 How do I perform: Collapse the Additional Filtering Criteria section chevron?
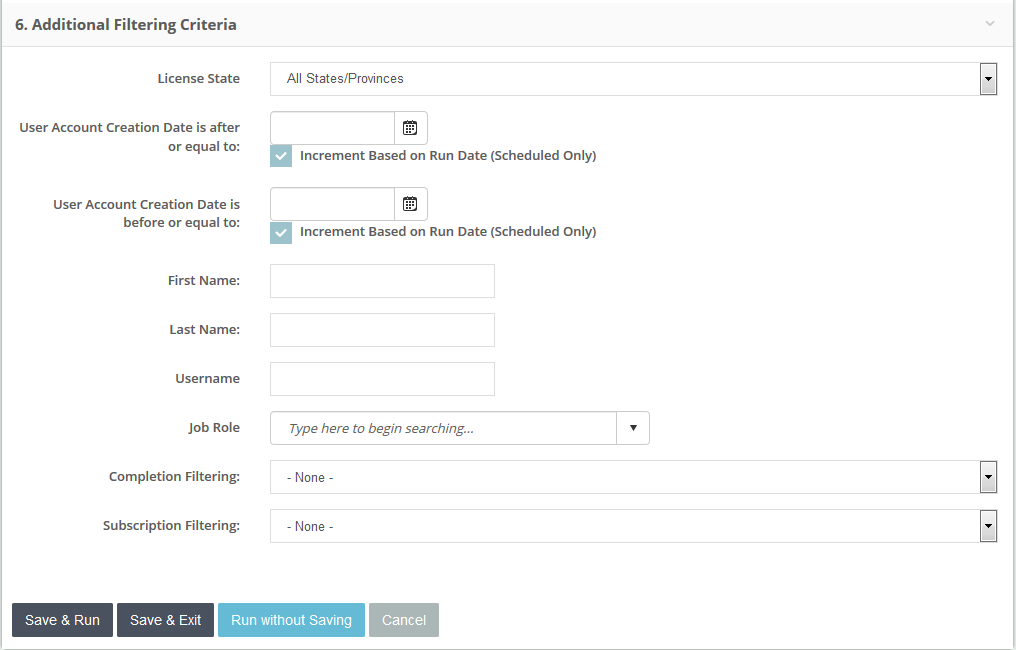[989, 24]
